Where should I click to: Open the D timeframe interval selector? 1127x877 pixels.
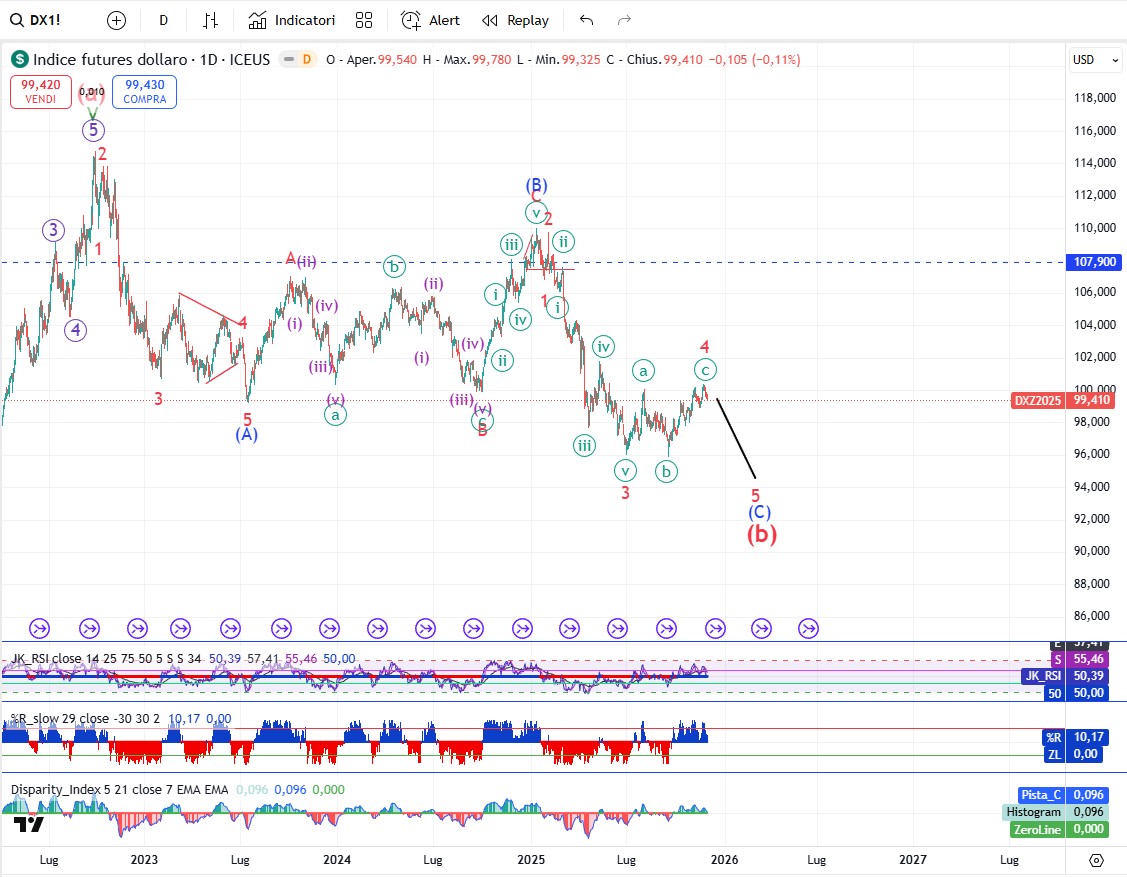(x=163, y=20)
